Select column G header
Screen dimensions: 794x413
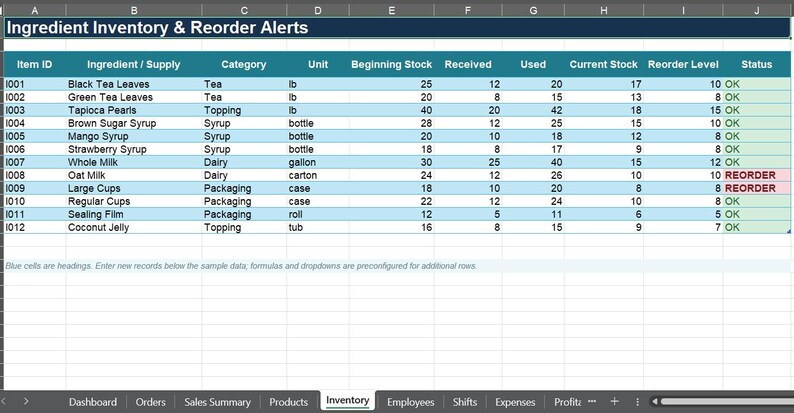click(533, 11)
